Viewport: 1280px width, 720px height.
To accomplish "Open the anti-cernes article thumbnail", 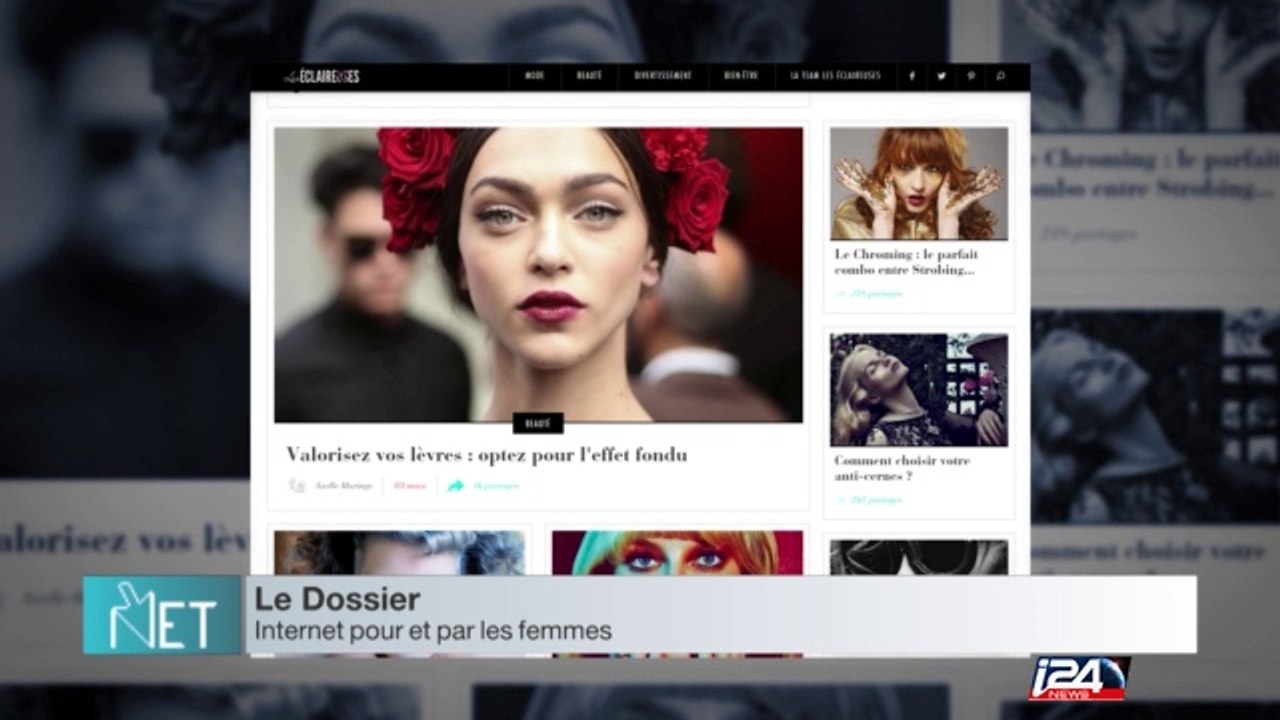I will point(919,389).
